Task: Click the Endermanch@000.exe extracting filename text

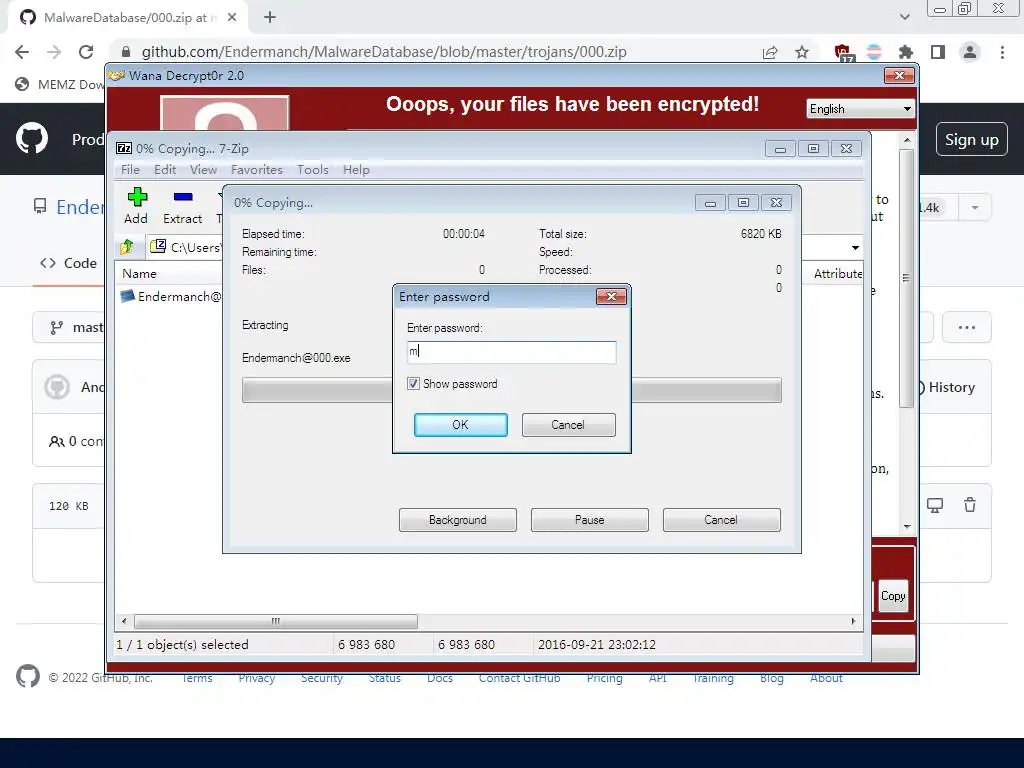Action: pos(296,358)
